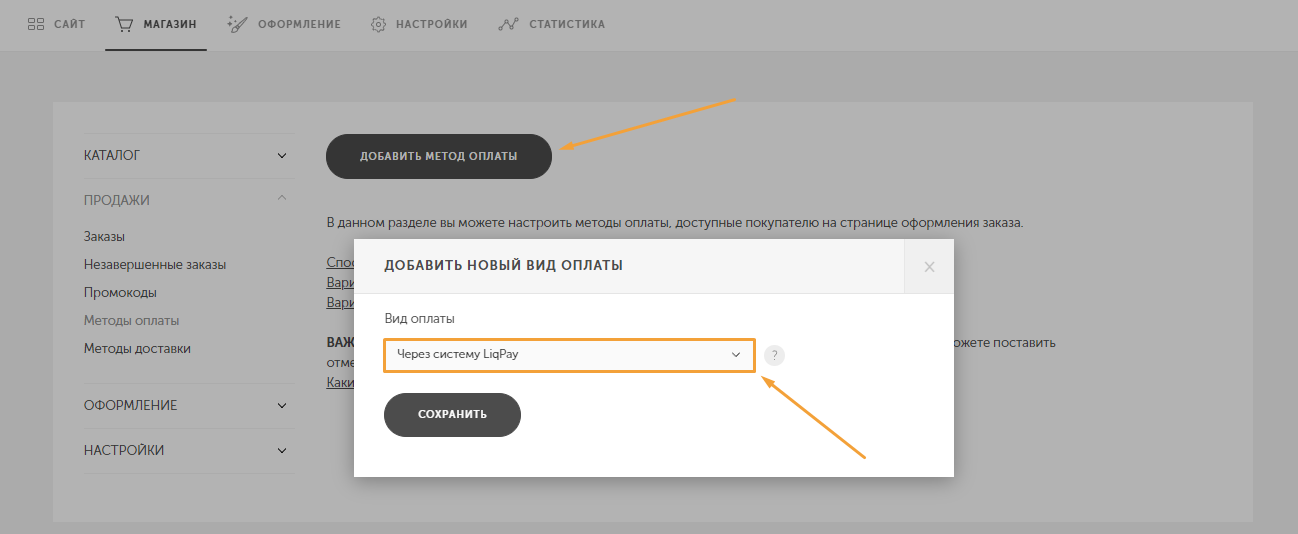This screenshot has height=534, width=1298.
Task: Click the statistics graph icon
Action: (x=508, y=24)
